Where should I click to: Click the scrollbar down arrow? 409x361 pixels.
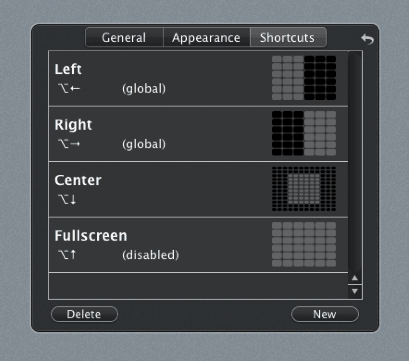click(355, 291)
